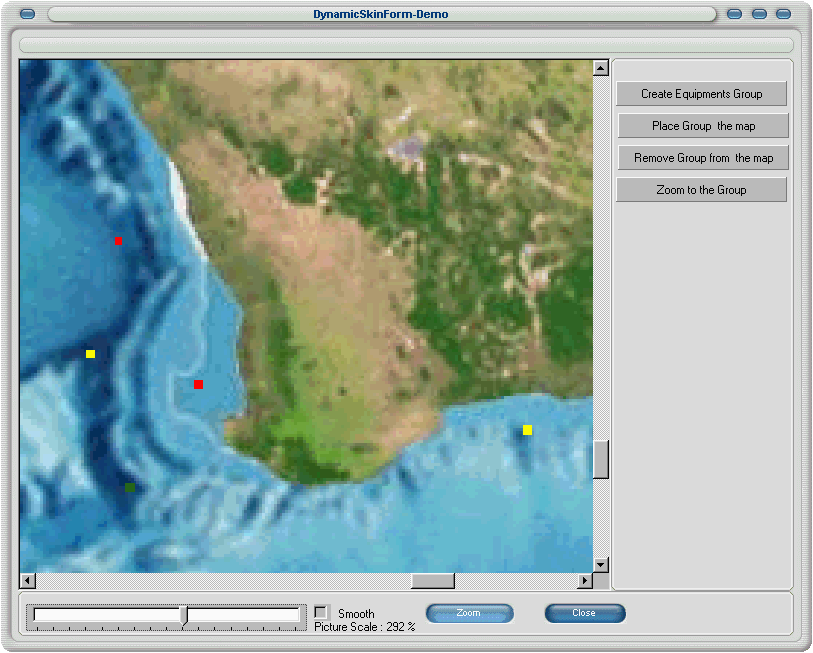The width and height of the screenshot is (813, 653).
Task: Click the vertical scrollbar thumb of the map
Action: (x=601, y=460)
